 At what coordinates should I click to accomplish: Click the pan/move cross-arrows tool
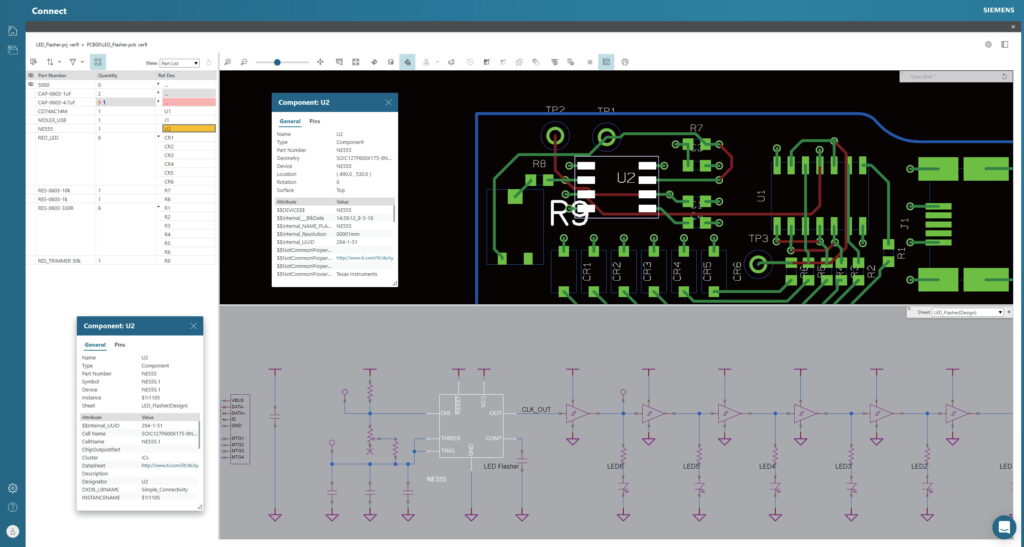tap(320, 62)
